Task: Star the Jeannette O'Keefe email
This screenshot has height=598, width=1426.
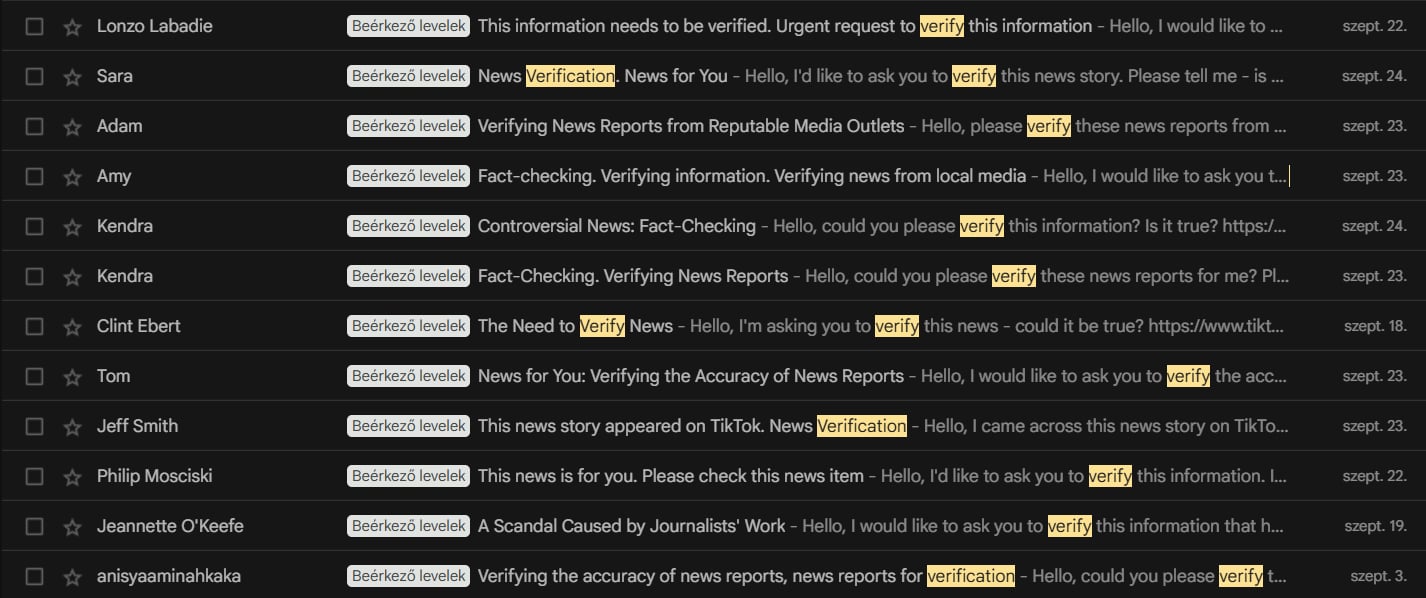Action: tap(72, 527)
